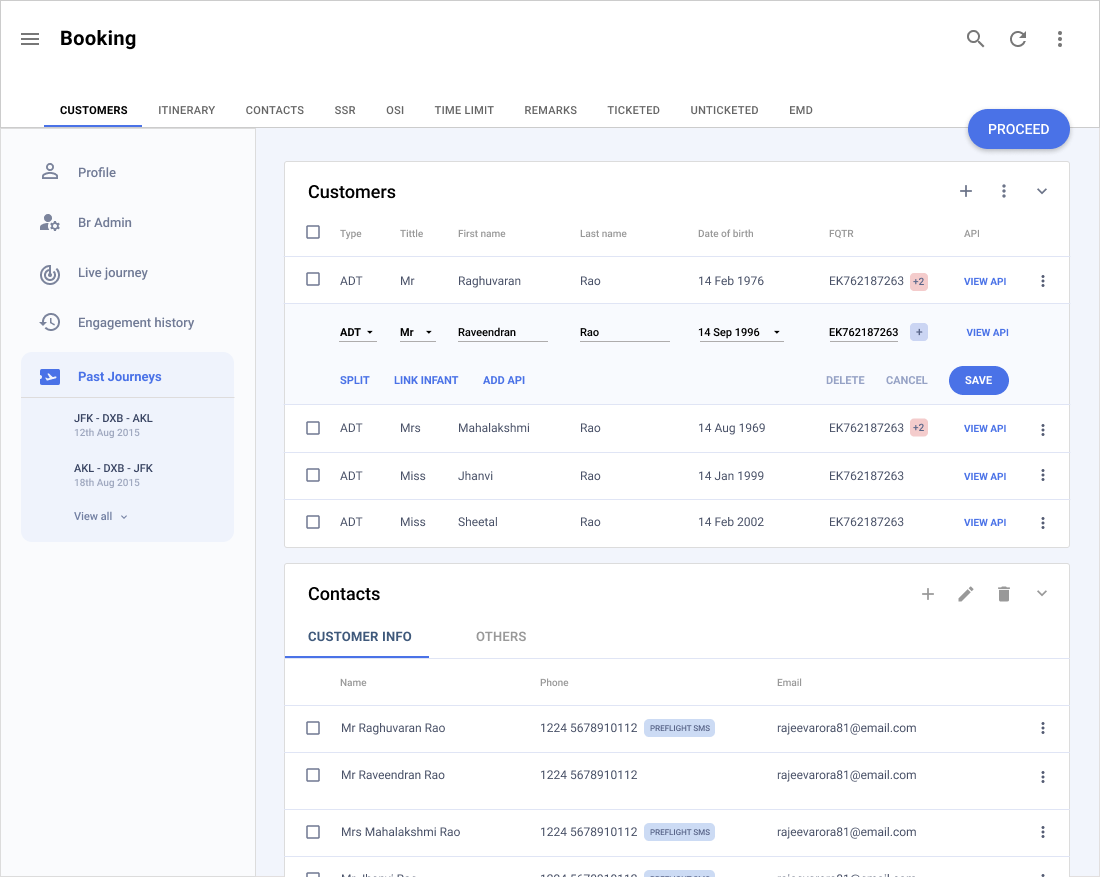
Task: Expand View all past journeys
Action: (x=101, y=516)
